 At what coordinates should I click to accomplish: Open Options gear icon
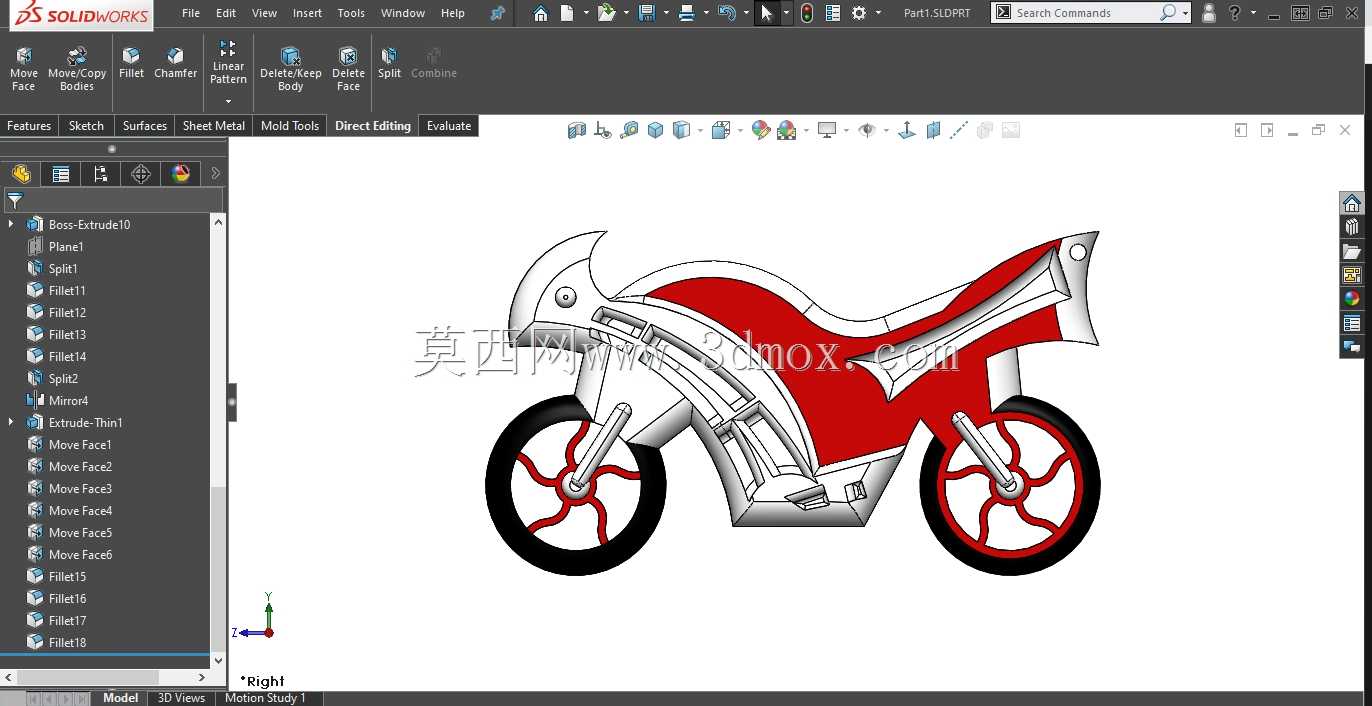click(x=859, y=13)
